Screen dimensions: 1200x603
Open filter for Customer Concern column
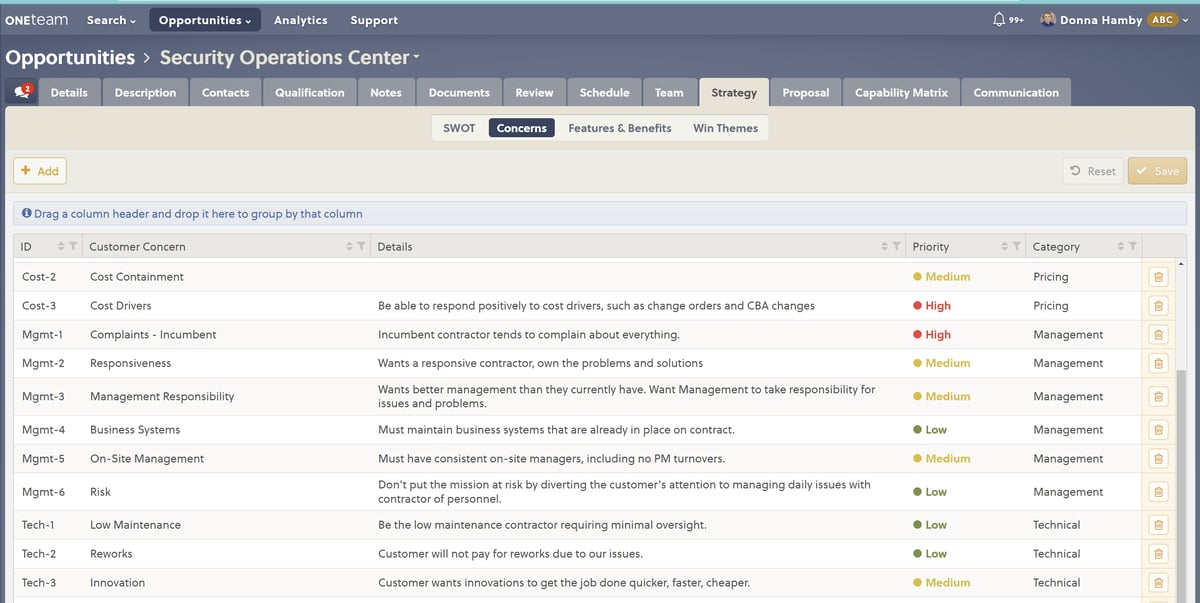(360, 247)
